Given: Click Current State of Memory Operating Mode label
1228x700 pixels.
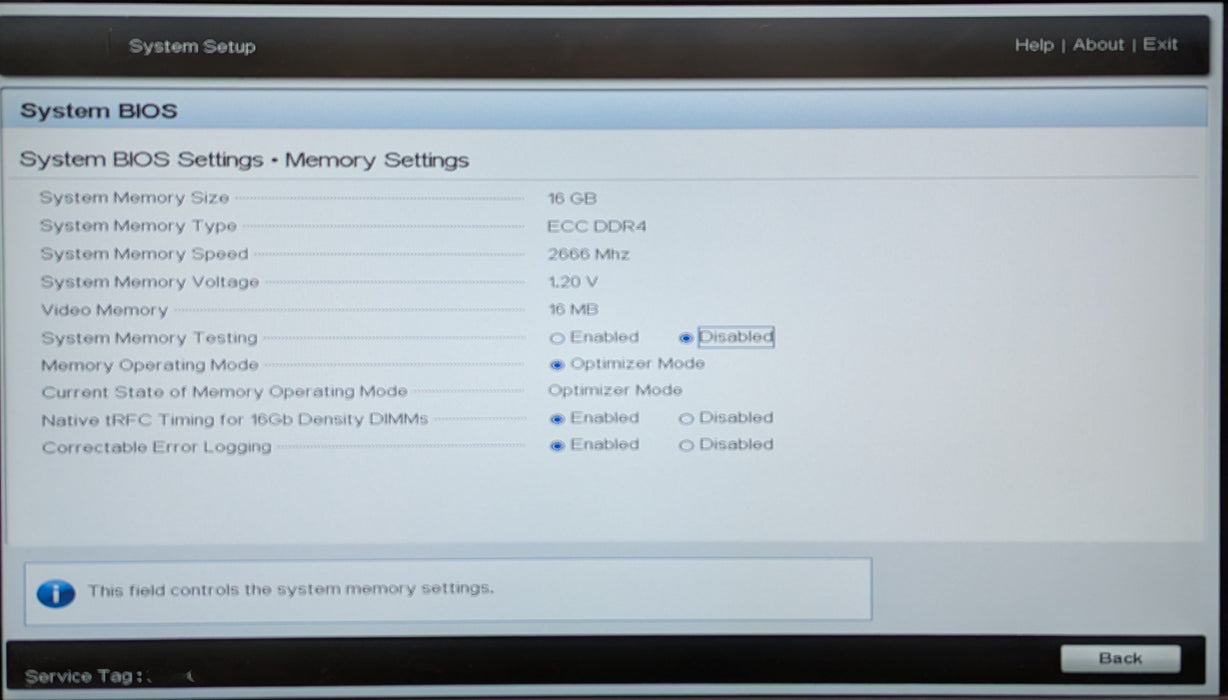Looking at the screenshot, I should [x=224, y=392].
